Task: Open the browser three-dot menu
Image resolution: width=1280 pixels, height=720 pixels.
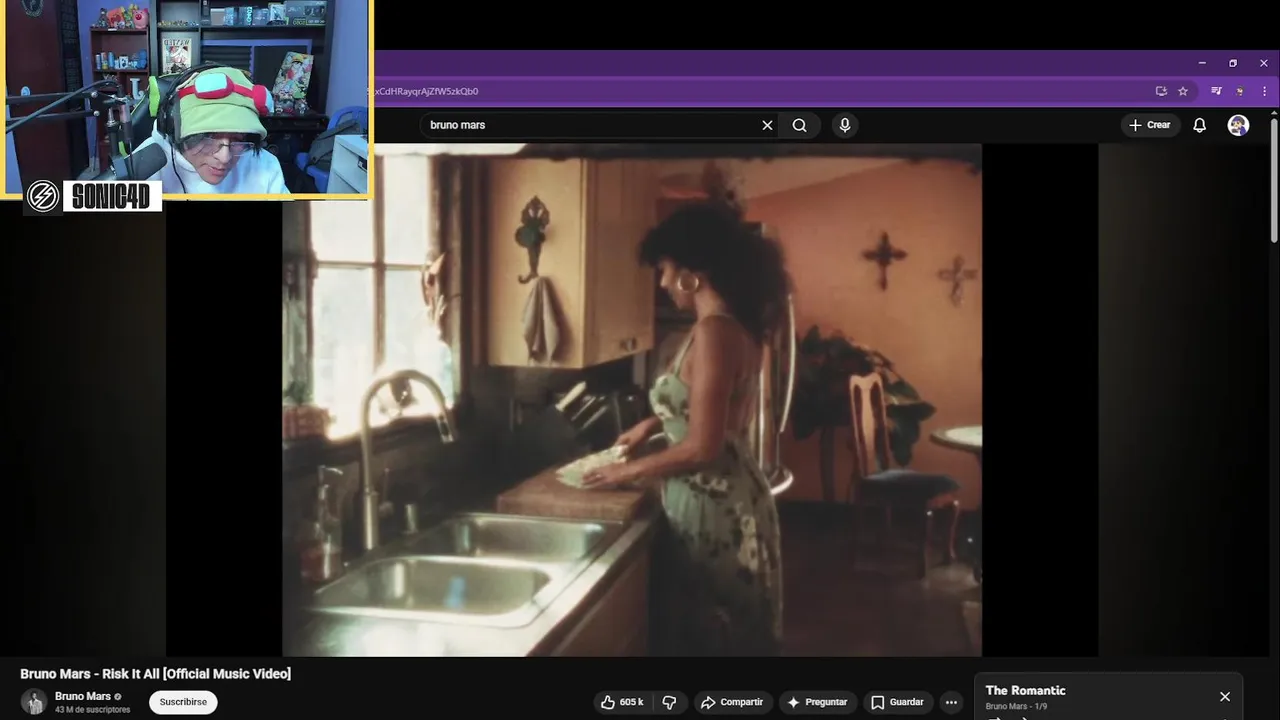Action: (x=1263, y=91)
